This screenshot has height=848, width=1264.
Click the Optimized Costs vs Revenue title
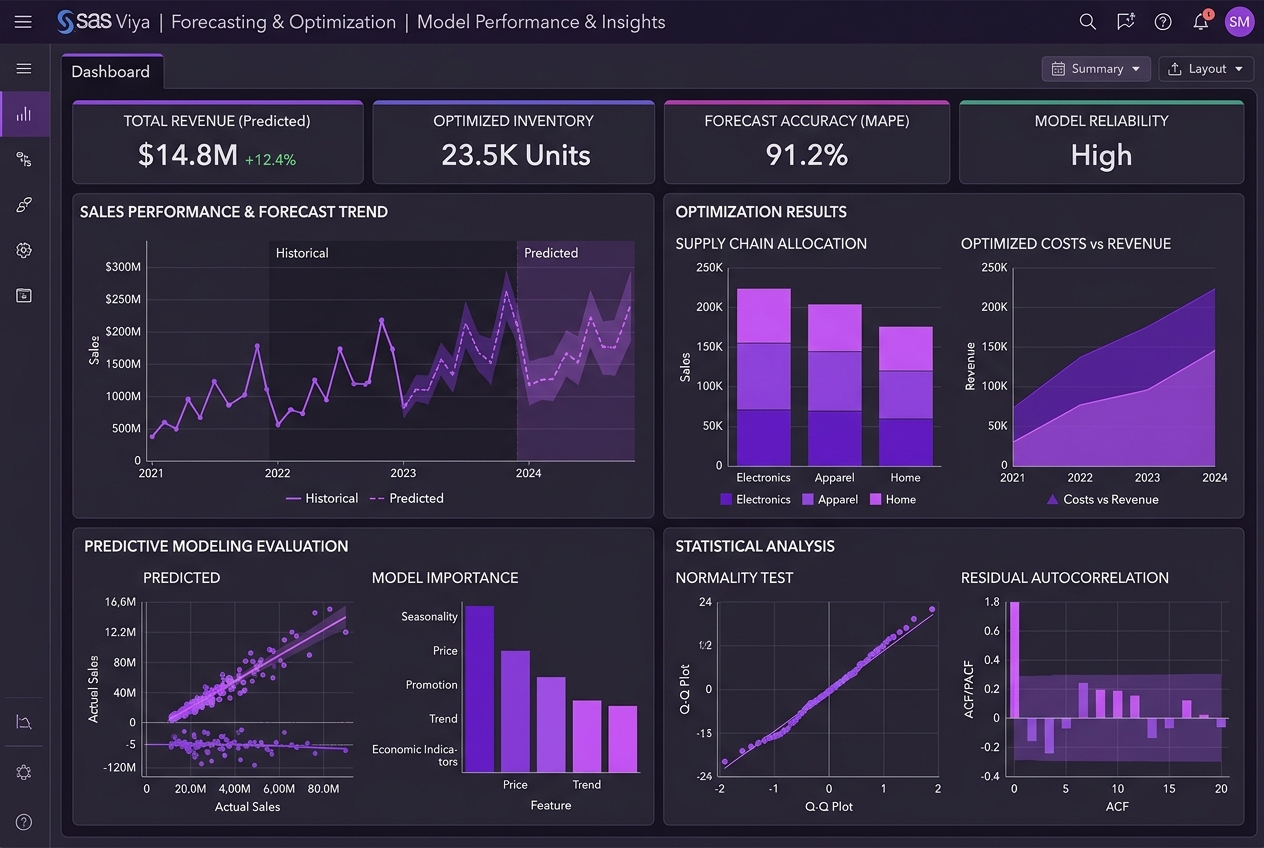(x=1066, y=243)
